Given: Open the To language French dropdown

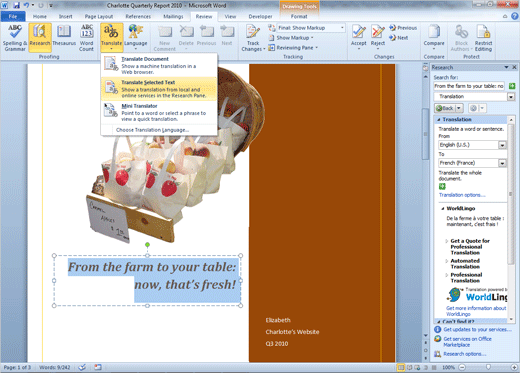Looking at the screenshot, I should click(502, 163).
